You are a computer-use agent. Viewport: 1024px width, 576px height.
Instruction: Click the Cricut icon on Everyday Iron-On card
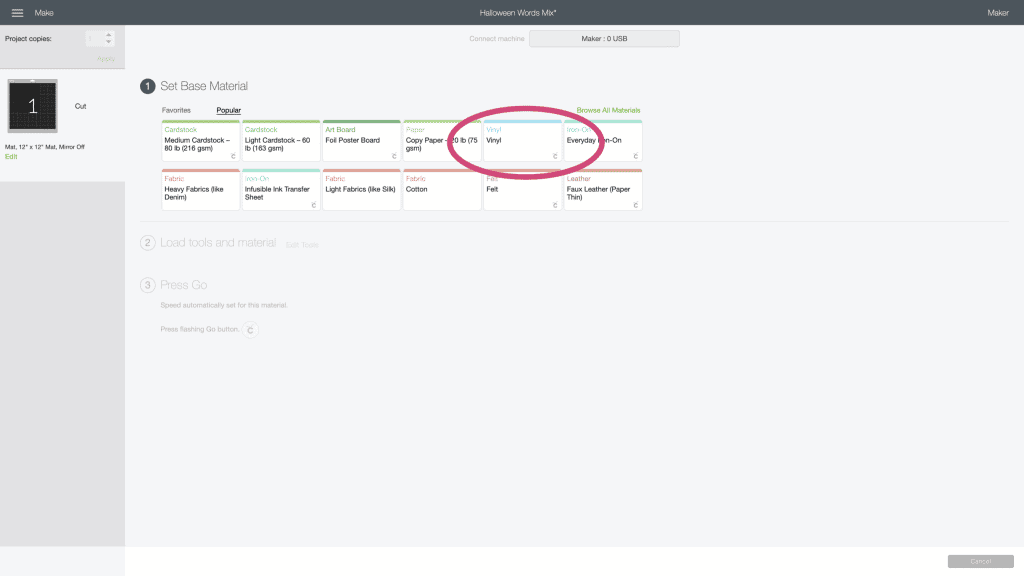[635, 156]
